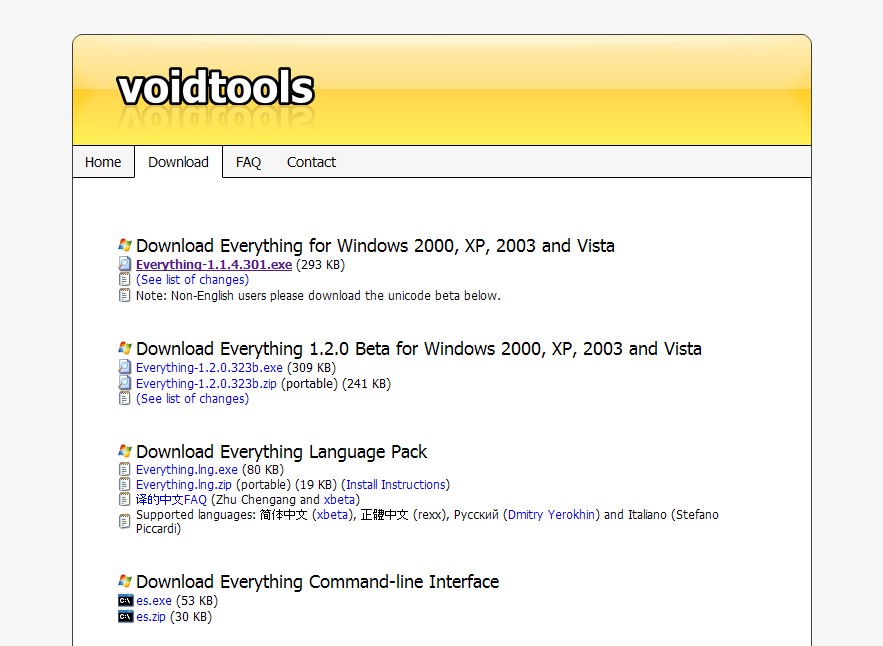Open the Contact tab
This screenshot has height=646, width=883.
[x=311, y=162]
